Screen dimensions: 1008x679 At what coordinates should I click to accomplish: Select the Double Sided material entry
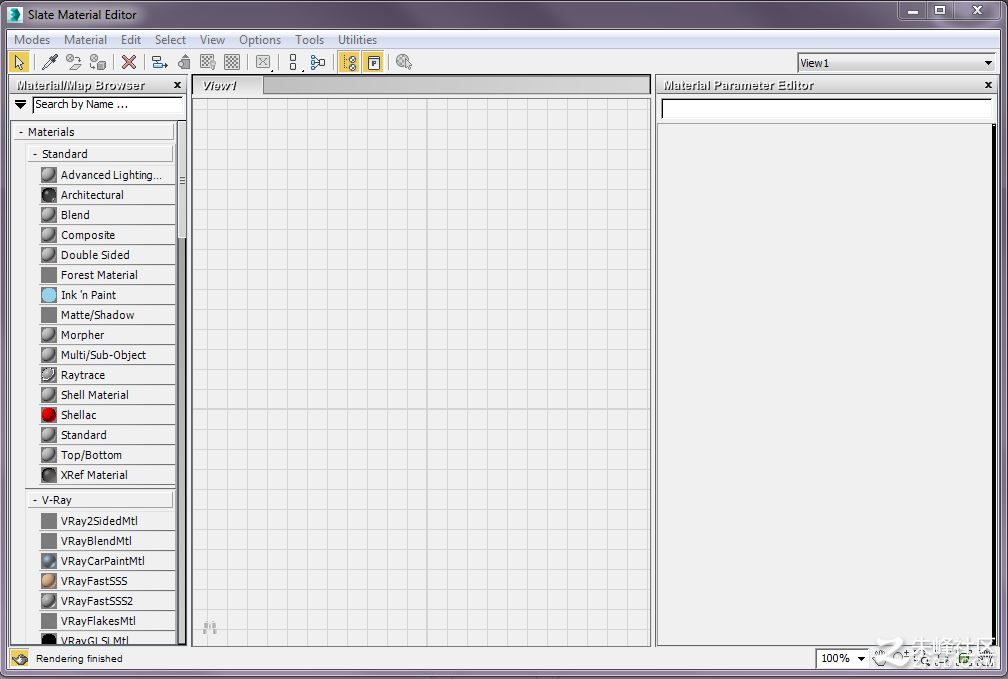pos(107,255)
